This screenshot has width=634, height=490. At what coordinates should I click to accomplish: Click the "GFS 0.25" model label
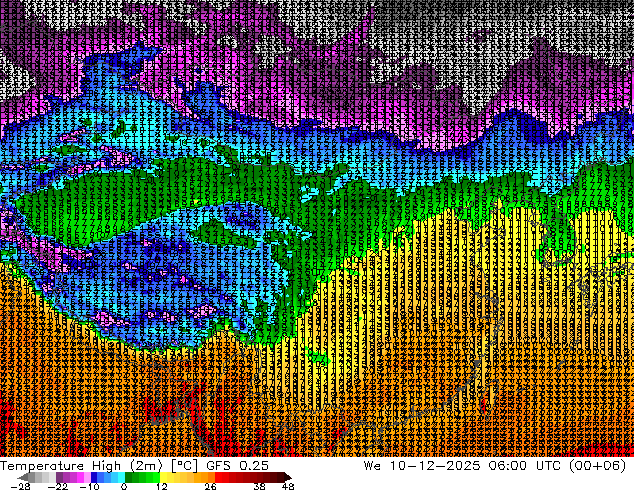[237, 466]
